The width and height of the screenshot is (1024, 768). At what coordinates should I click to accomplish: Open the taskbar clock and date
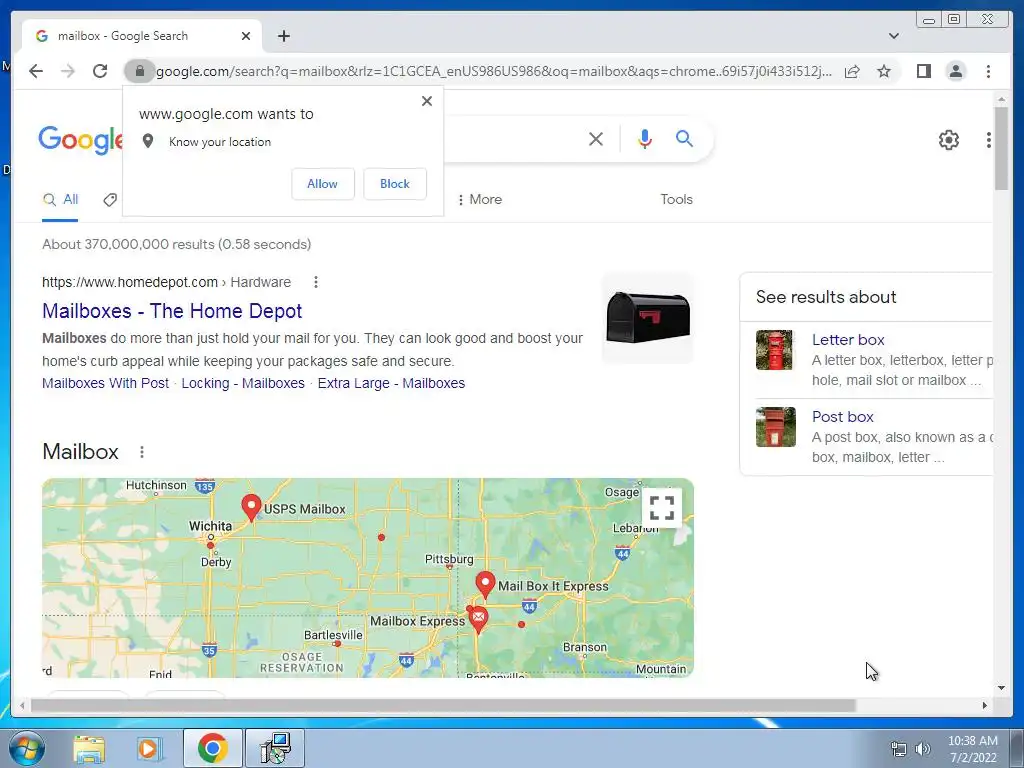(972, 749)
